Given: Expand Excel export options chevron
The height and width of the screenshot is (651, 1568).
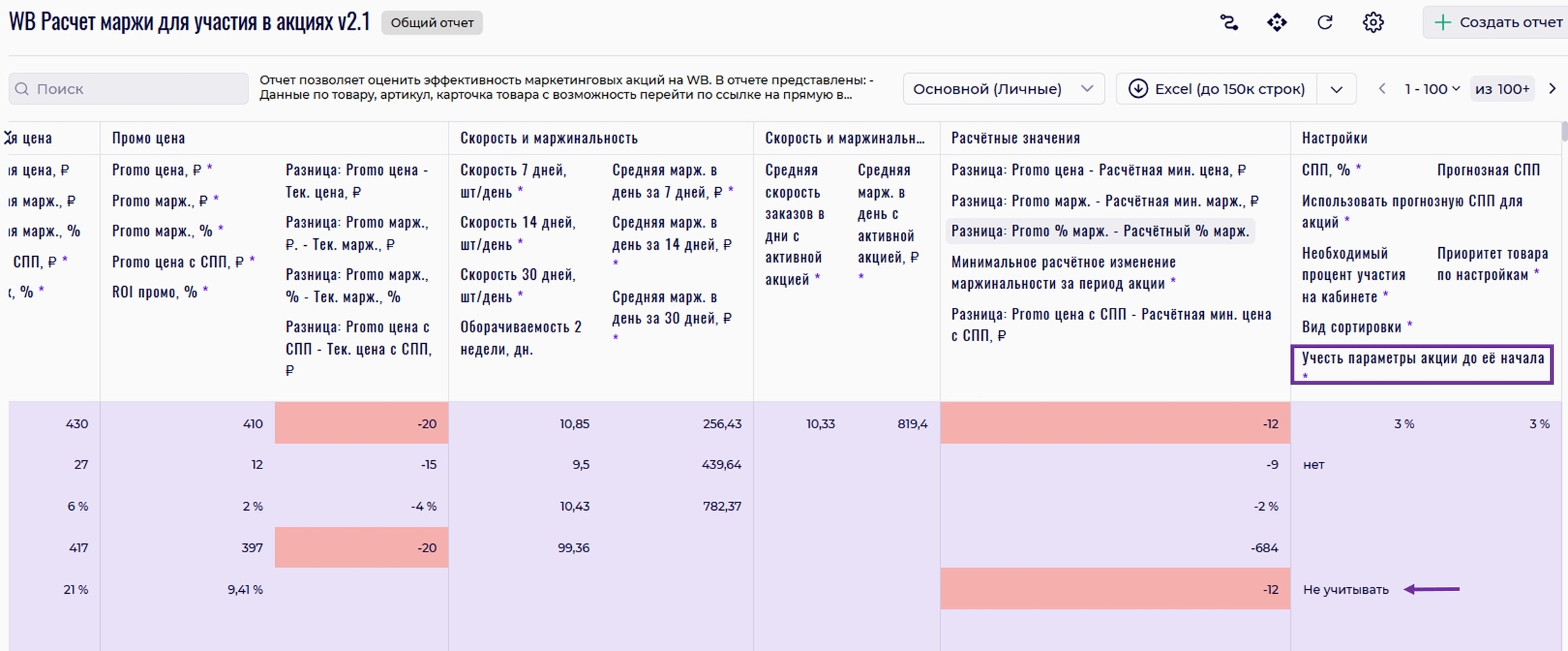Looking at the screenshot, I should coord(1336,89).
